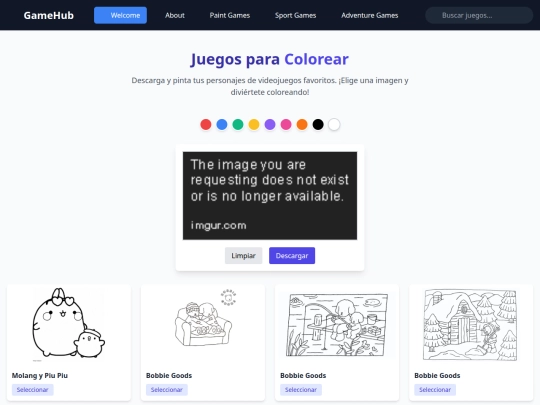Click the coloring canvas with the imgur error
The image size is (540, 405).
pyautogui.click(x=270, y=196)
